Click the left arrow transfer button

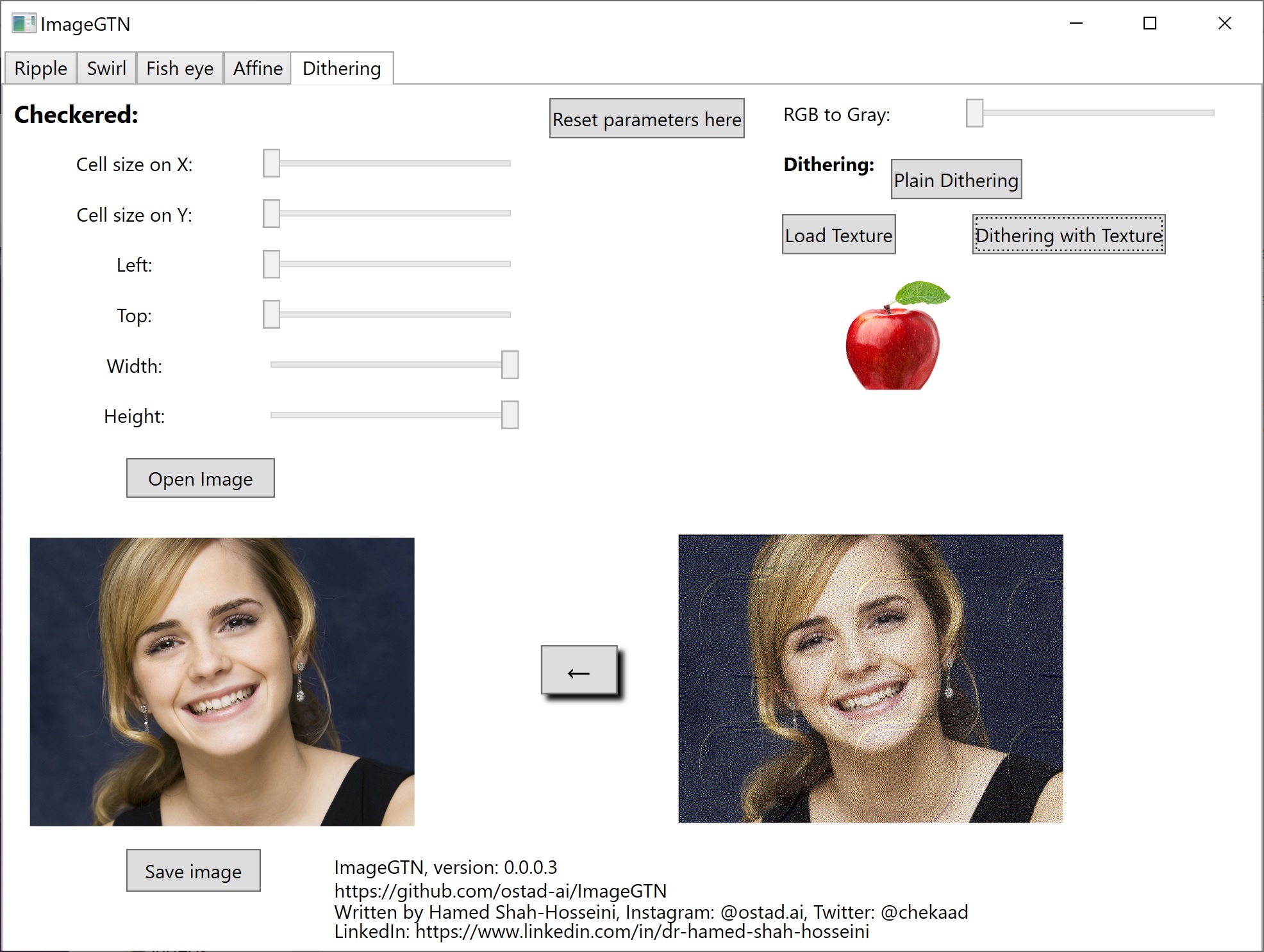(x=579, y=671)
